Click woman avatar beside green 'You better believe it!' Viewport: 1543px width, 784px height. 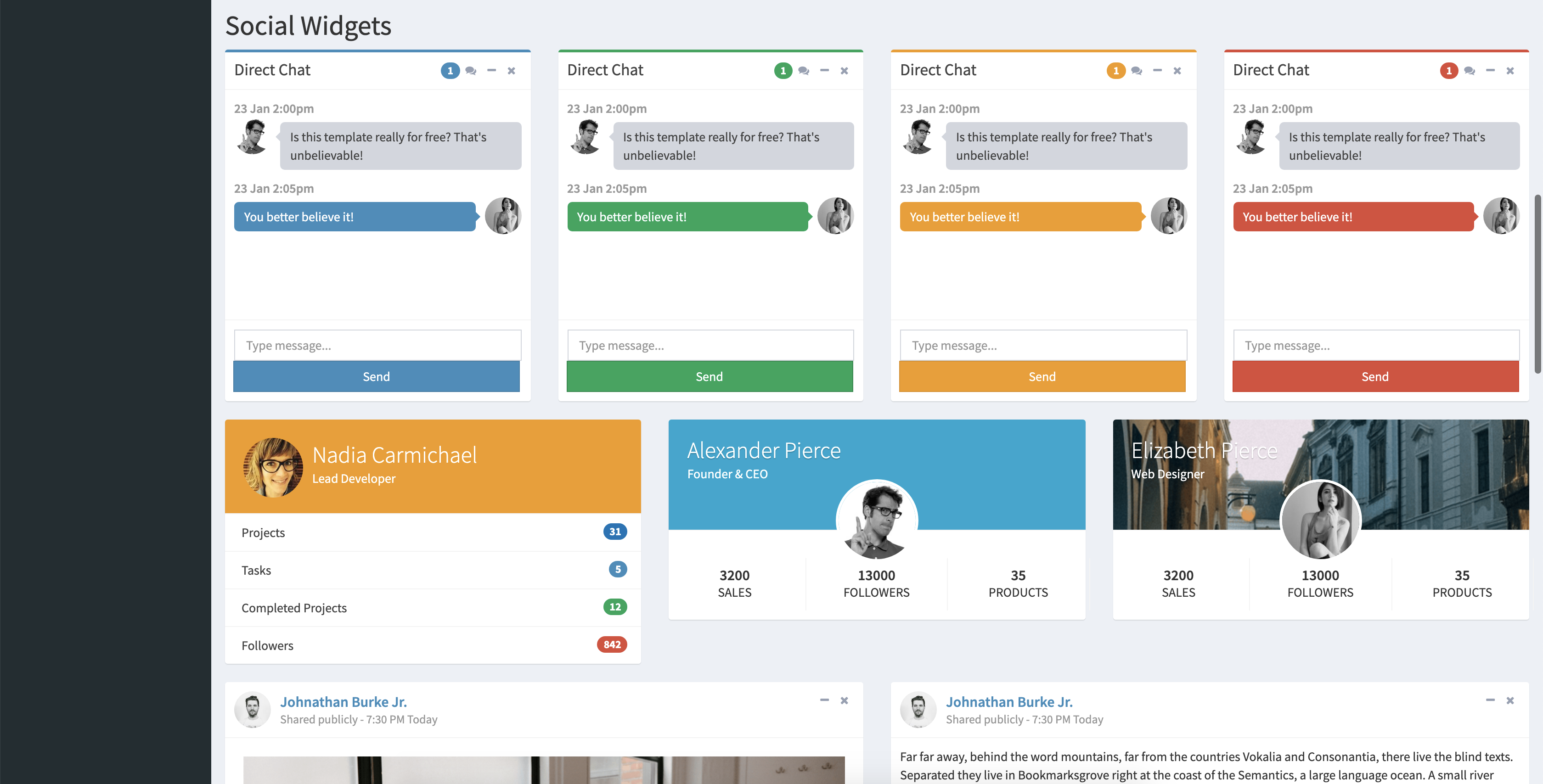tap(836, 216)
